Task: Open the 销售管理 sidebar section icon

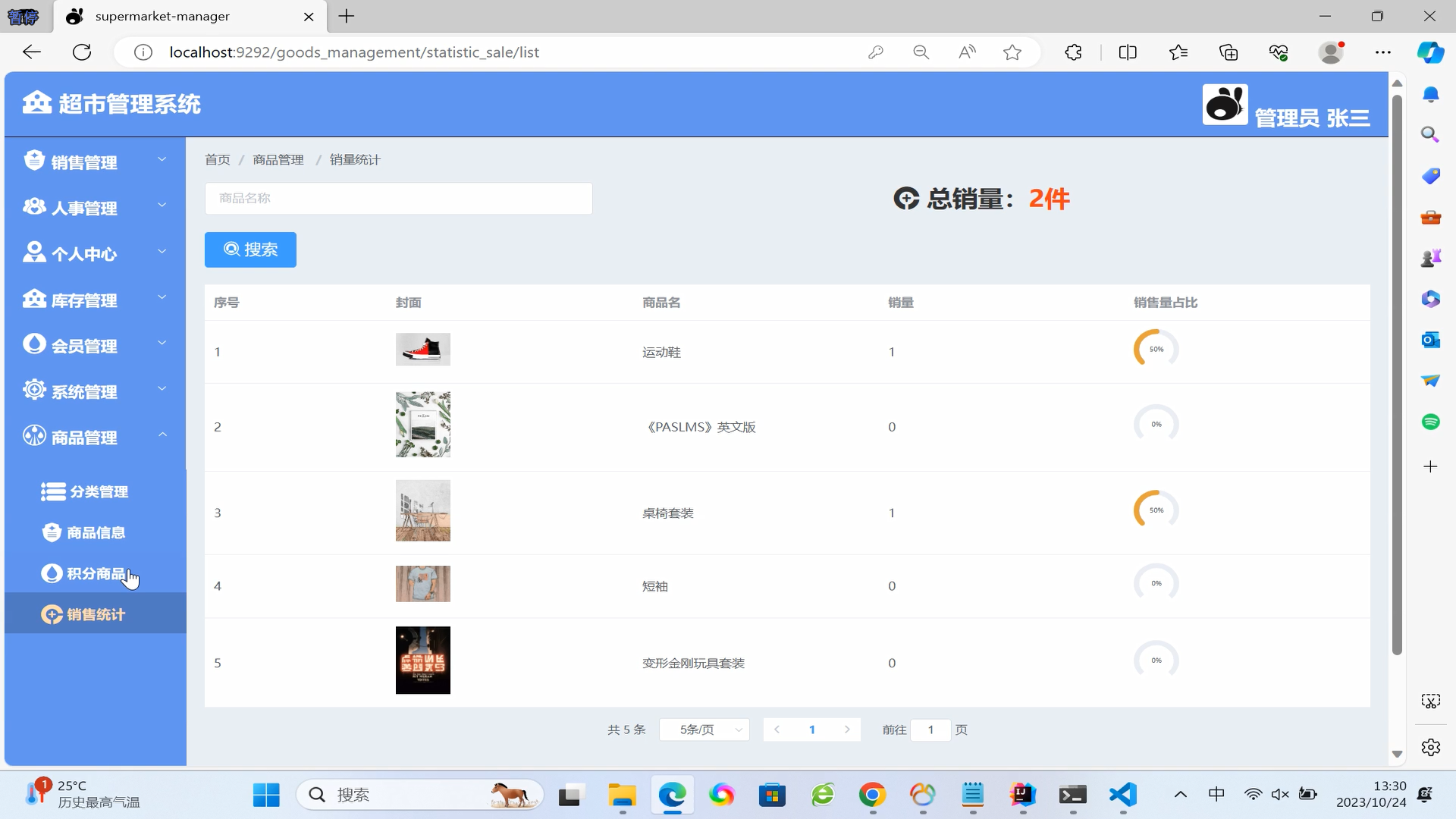Action: pos(34,160)
